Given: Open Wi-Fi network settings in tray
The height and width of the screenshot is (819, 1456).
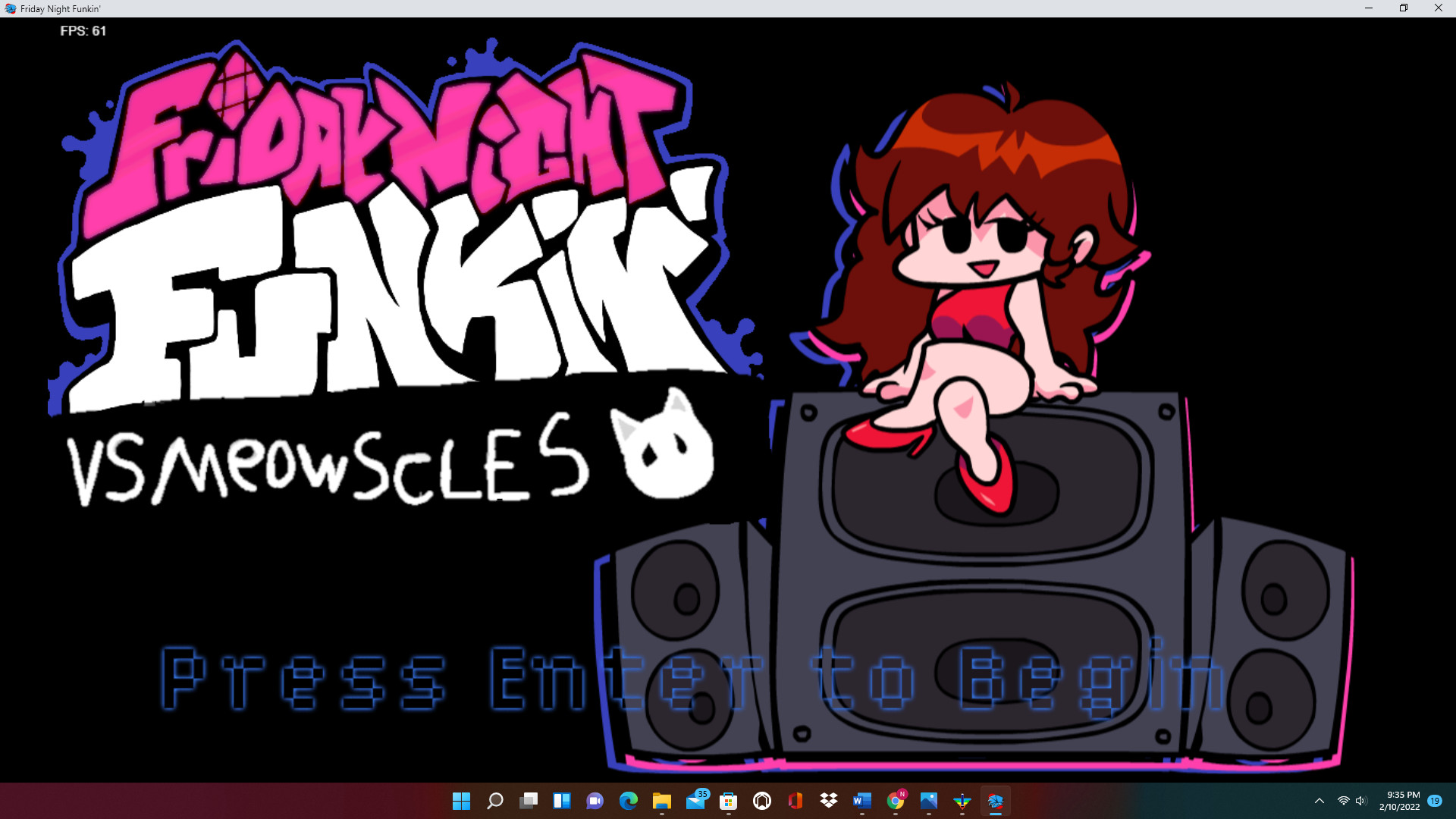Looking at the screenshot, I should coord(1343,801).
